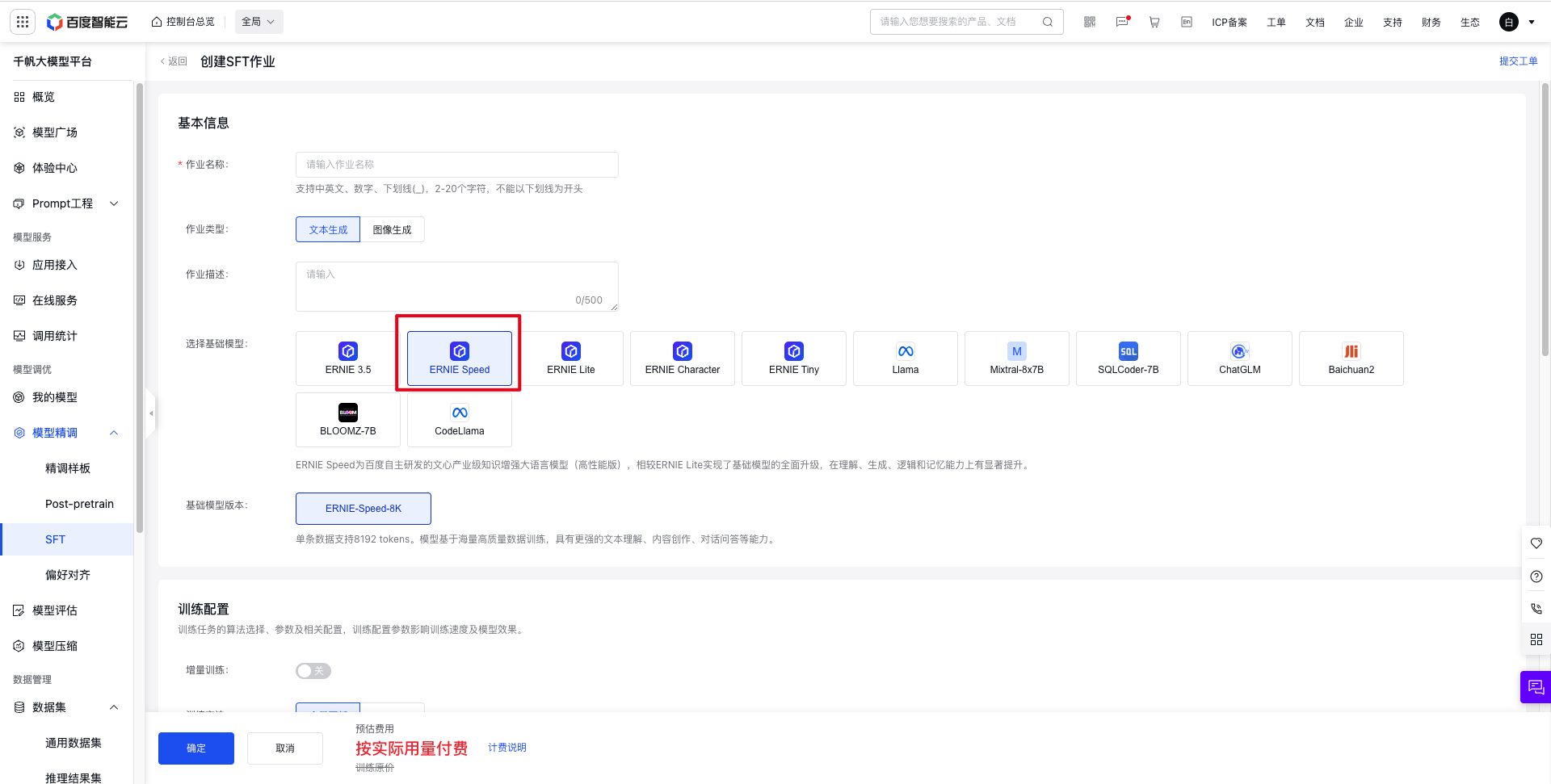1551x784 pixels.
Task: Open the shopping cart icon
Action: pyautogui.click(x=1154, y=22)
